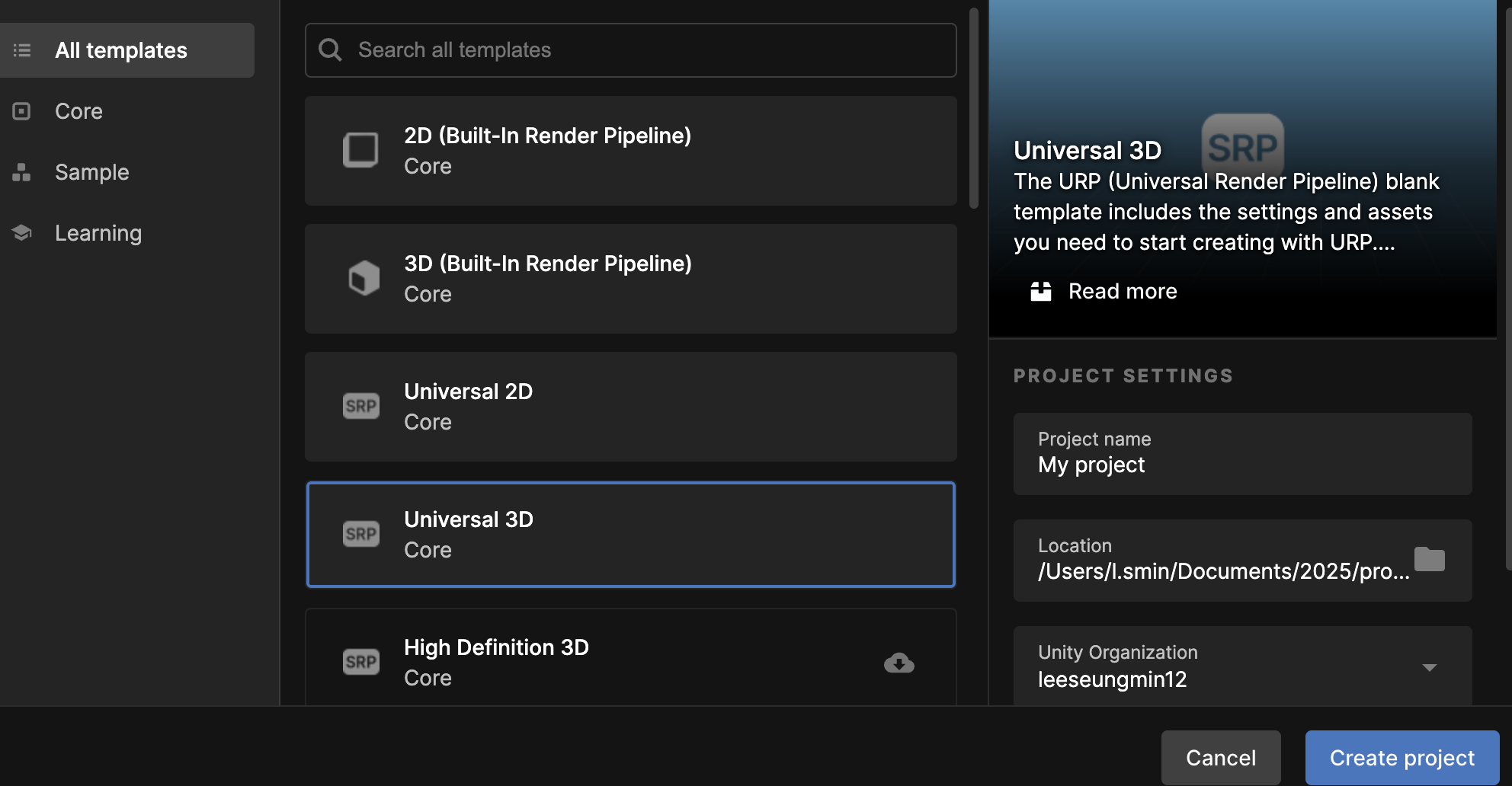Download the High Definition 3D template

click(899, 663)
